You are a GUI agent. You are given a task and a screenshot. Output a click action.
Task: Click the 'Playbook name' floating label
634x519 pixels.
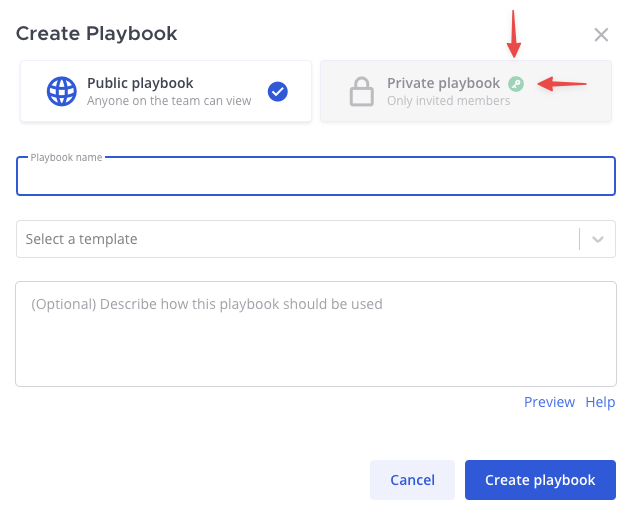pyautogui.click(x=66, y=158)
